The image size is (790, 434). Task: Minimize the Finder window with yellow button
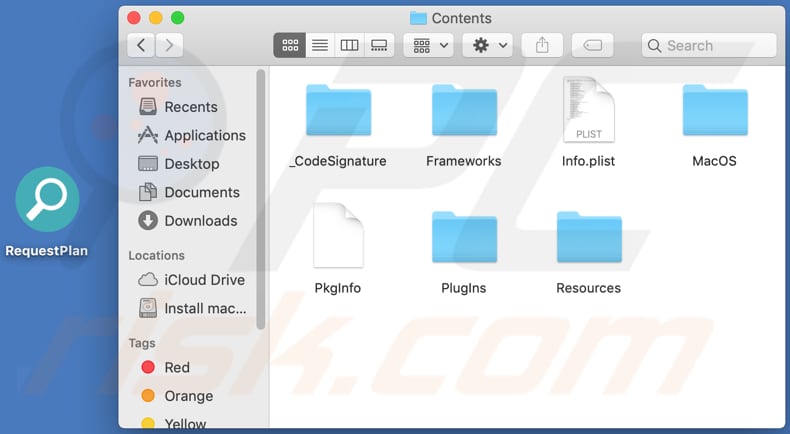pos(156,18)
